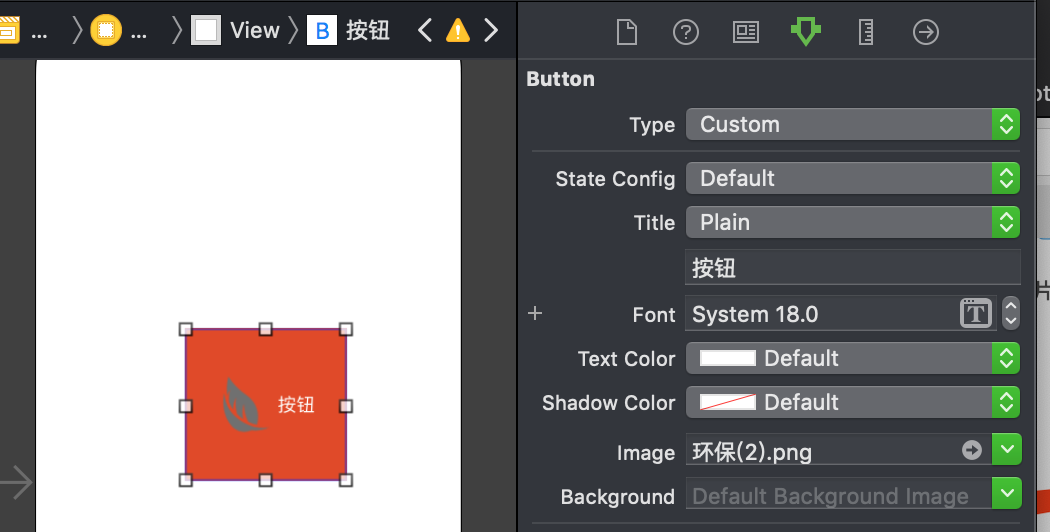Image resolution: width=1050 pixels, height=532 pixels.
Task: Select the orange button on canvas
Action: (x=266, y=405)
